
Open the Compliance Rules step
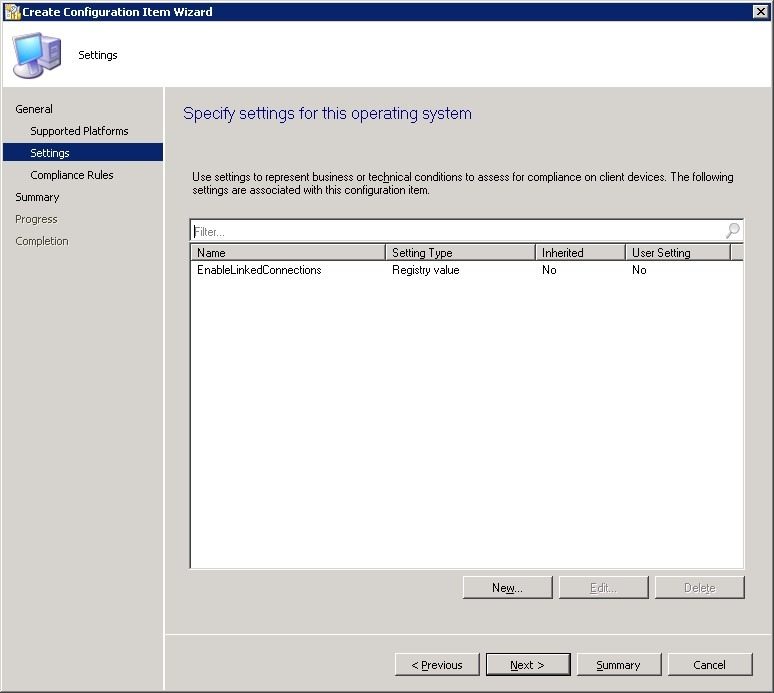point(72,175)
